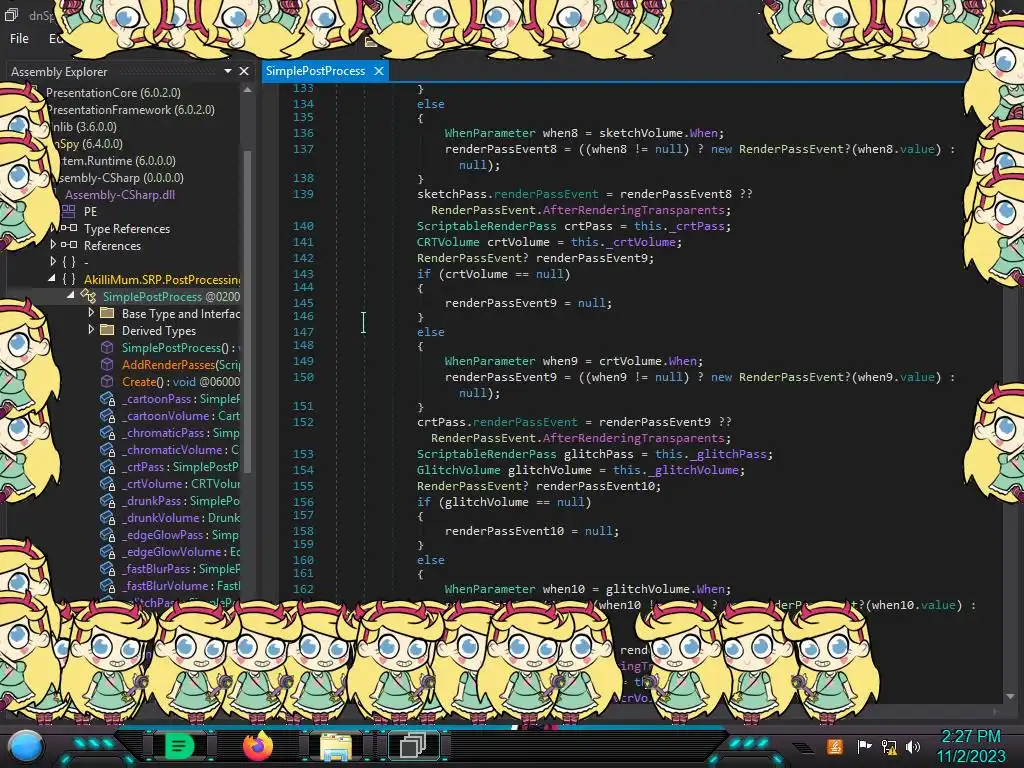Click SimplePostProcess() constructor method icon
The width and height of the screenshot is (1024, 768).
107,347
